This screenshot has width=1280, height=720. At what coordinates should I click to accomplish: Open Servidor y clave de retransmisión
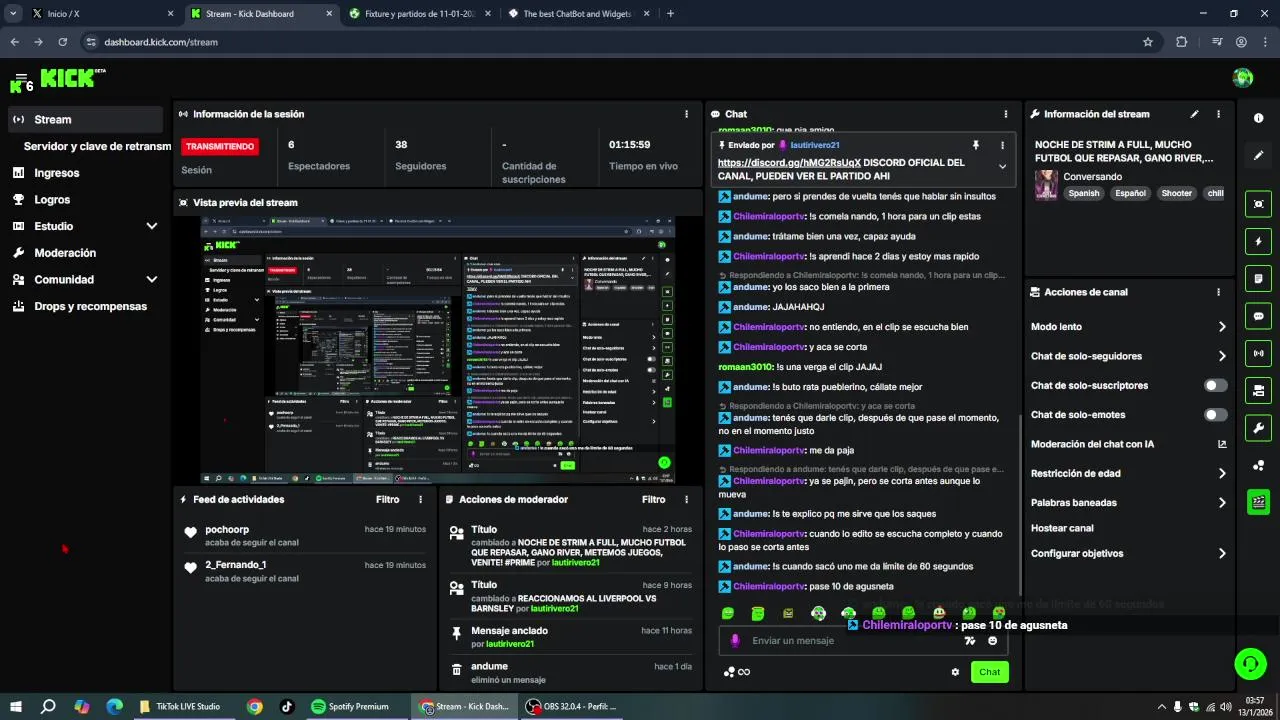click(97, 146)
